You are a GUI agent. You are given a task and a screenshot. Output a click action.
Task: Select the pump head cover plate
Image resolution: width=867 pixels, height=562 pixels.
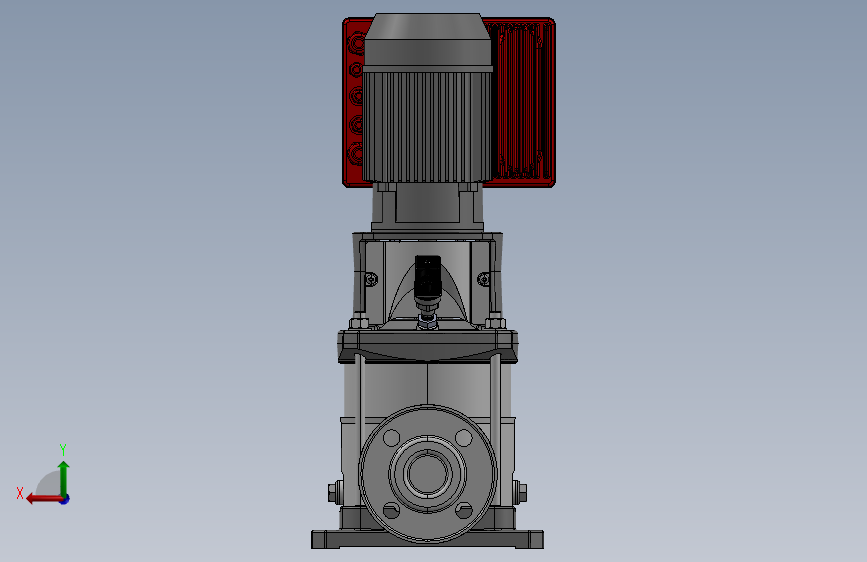tap(427, 346)
